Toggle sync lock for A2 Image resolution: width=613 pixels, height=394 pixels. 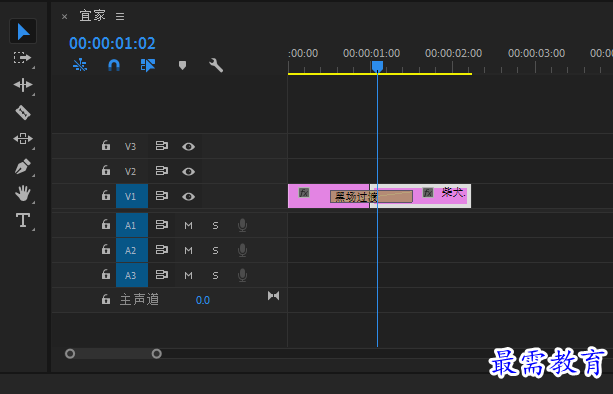point(161,250)
